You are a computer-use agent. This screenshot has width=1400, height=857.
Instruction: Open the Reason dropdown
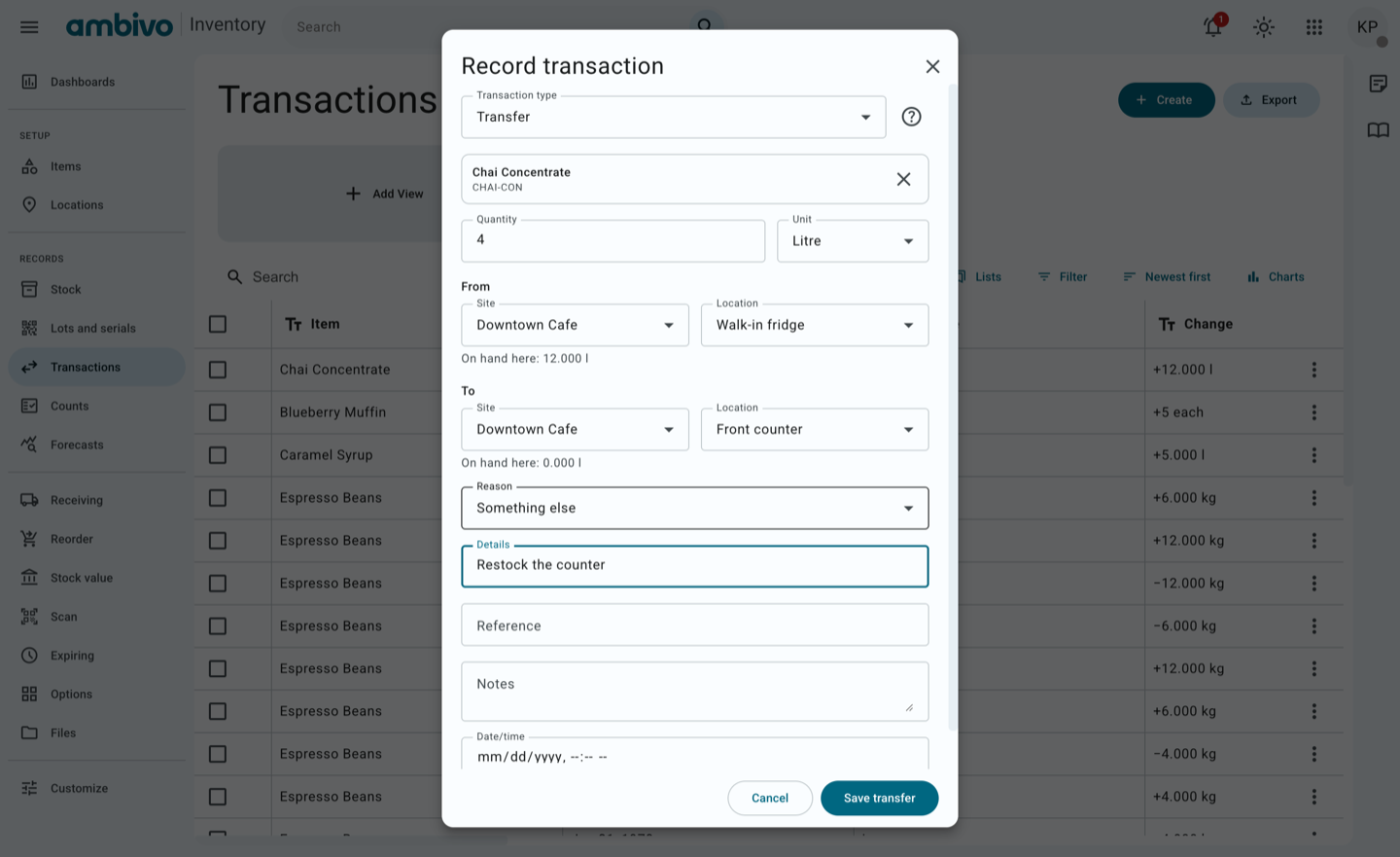pyautogui.click(x=694, y=508)
